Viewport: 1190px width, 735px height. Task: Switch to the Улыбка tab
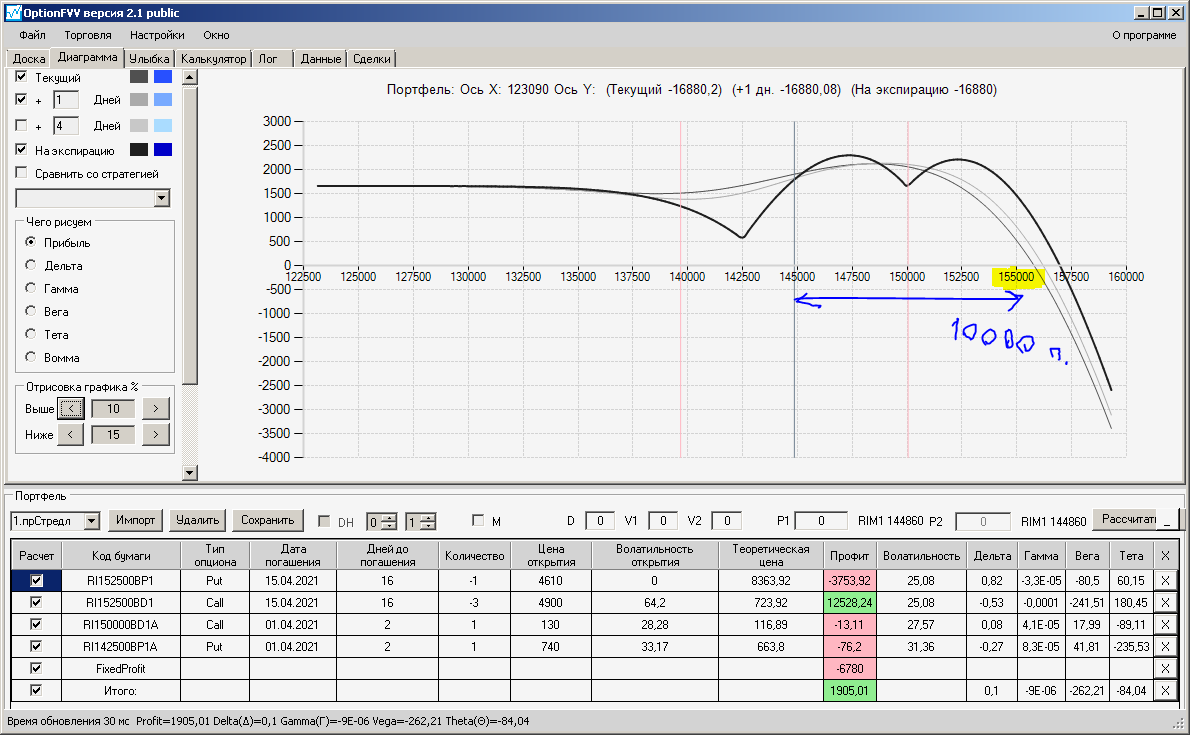(x=149, y=58)
